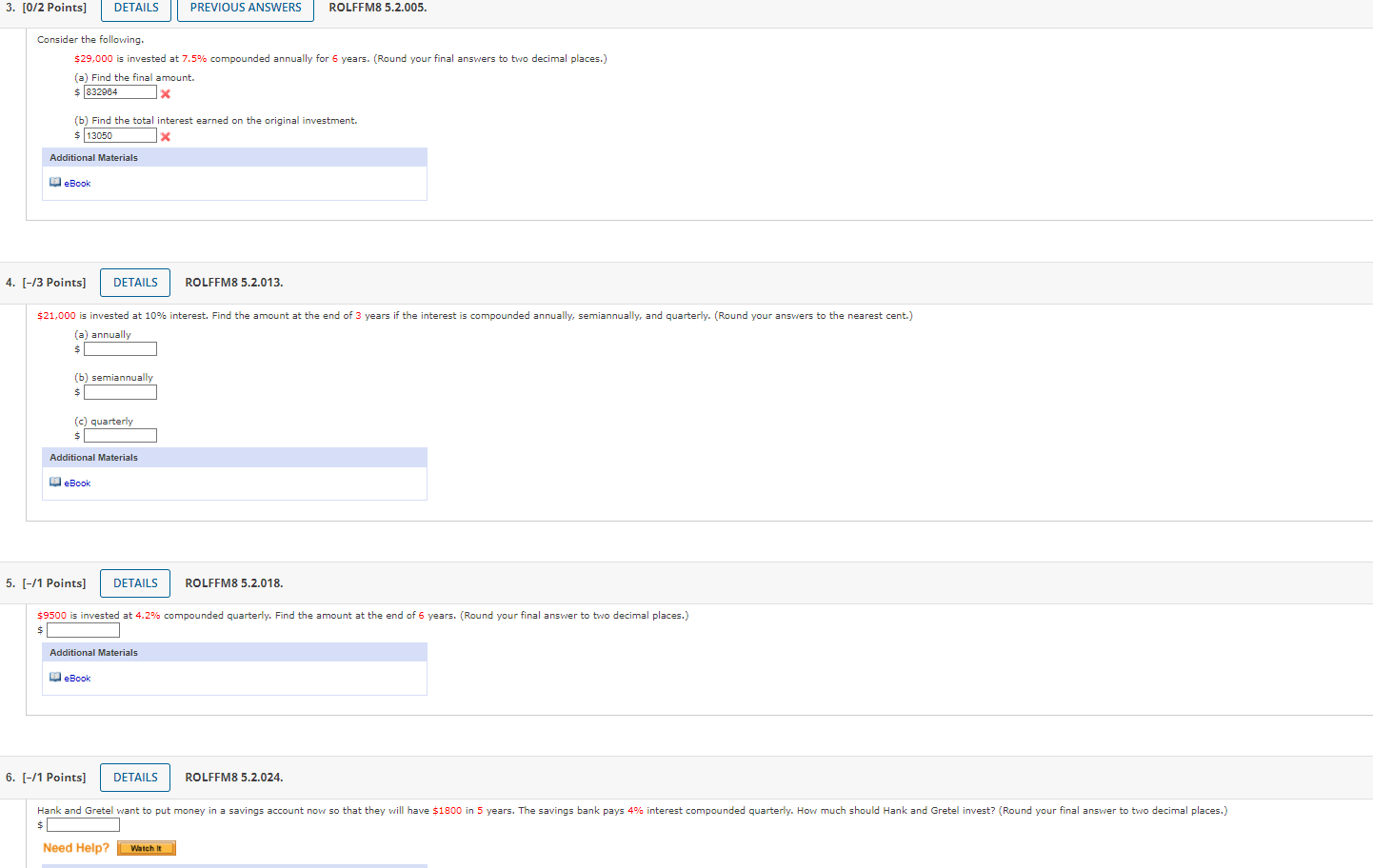Screen dimensions: 1373x868
Task: Click the Need Help? label
Action: [x=76, y=848]
